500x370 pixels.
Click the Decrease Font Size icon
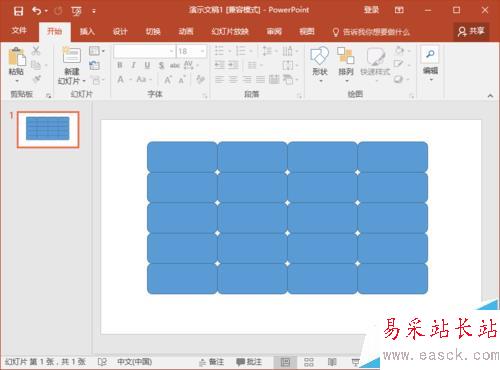(182, 80)
